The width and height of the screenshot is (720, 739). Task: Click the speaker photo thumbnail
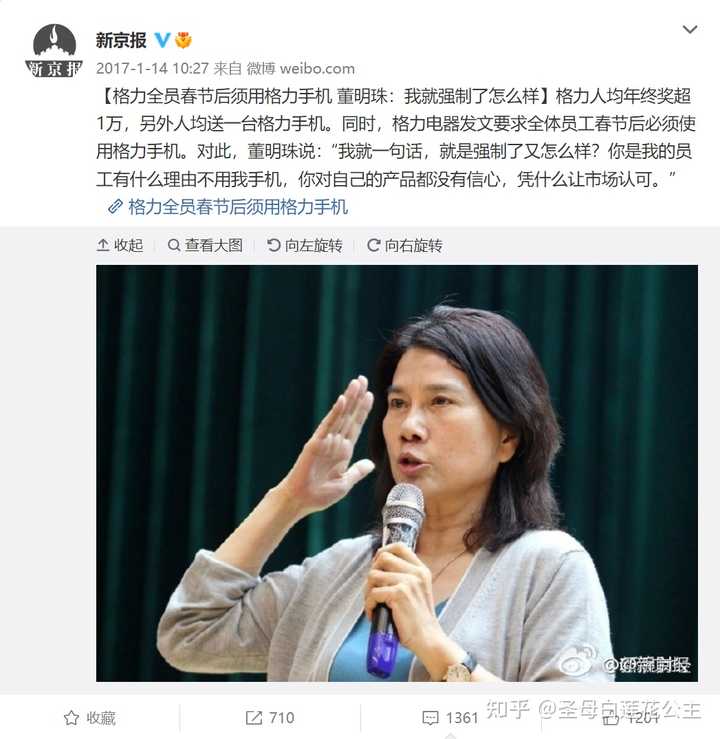tap(397, 473)
